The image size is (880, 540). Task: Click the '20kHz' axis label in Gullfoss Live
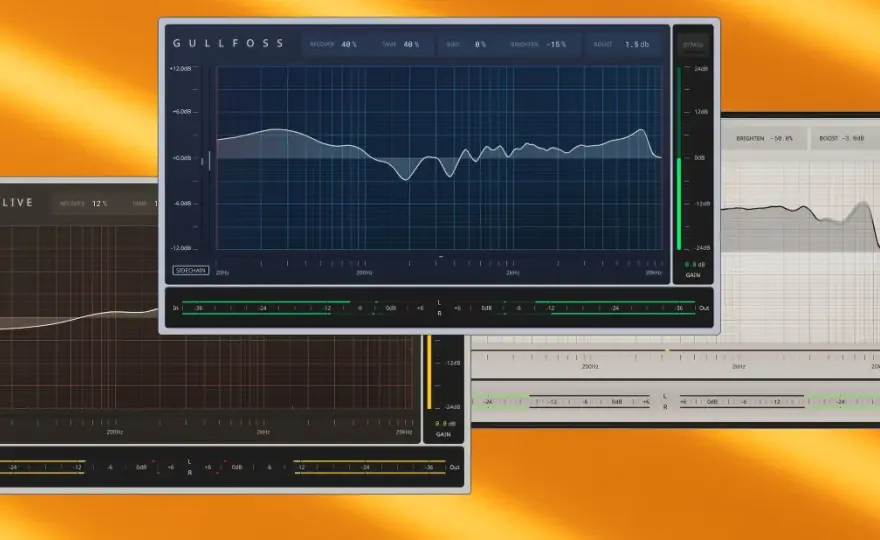point(404,432)
